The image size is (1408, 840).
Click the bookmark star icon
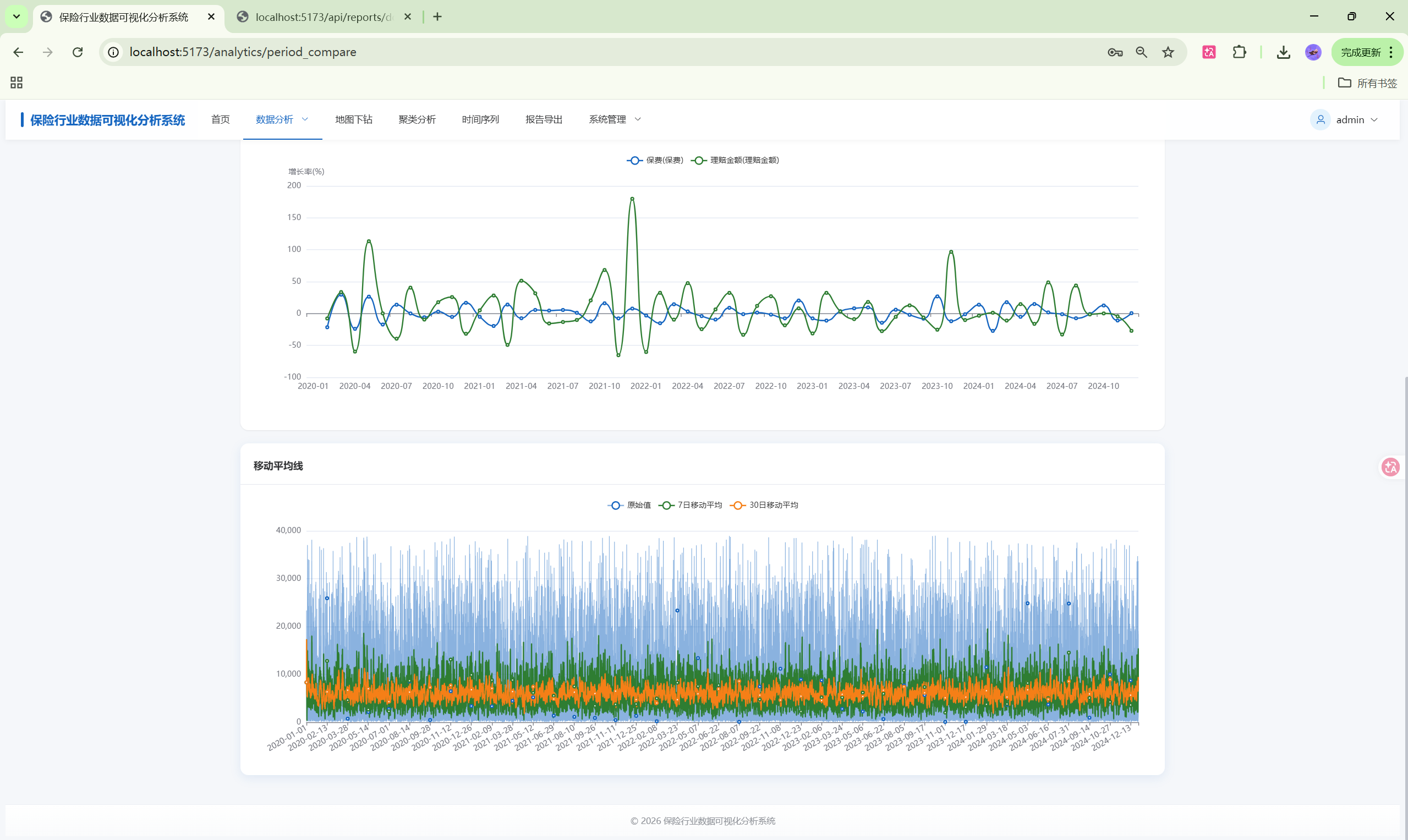pyautogui.click(x=1168, y=52)
